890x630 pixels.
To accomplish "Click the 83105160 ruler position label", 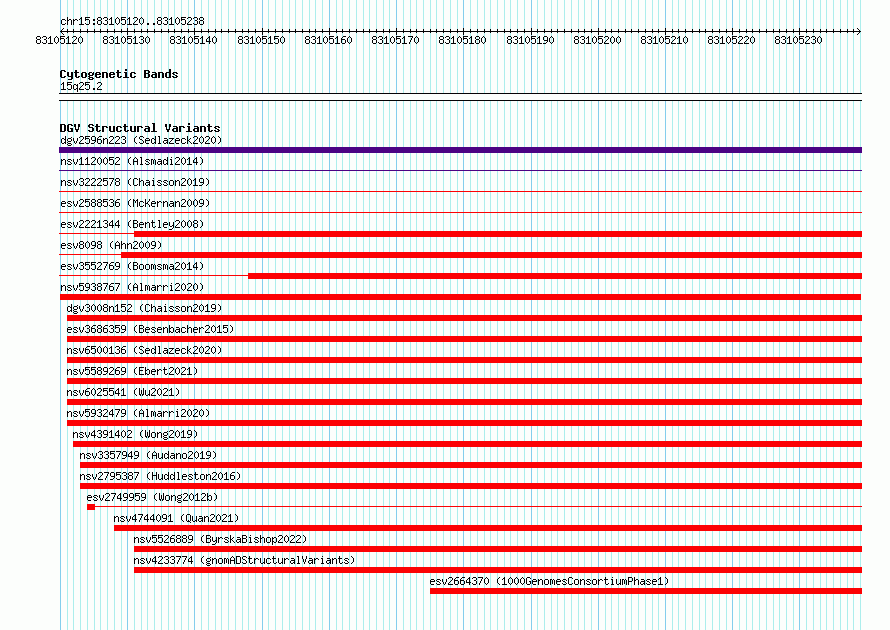I will click(328, 40).
